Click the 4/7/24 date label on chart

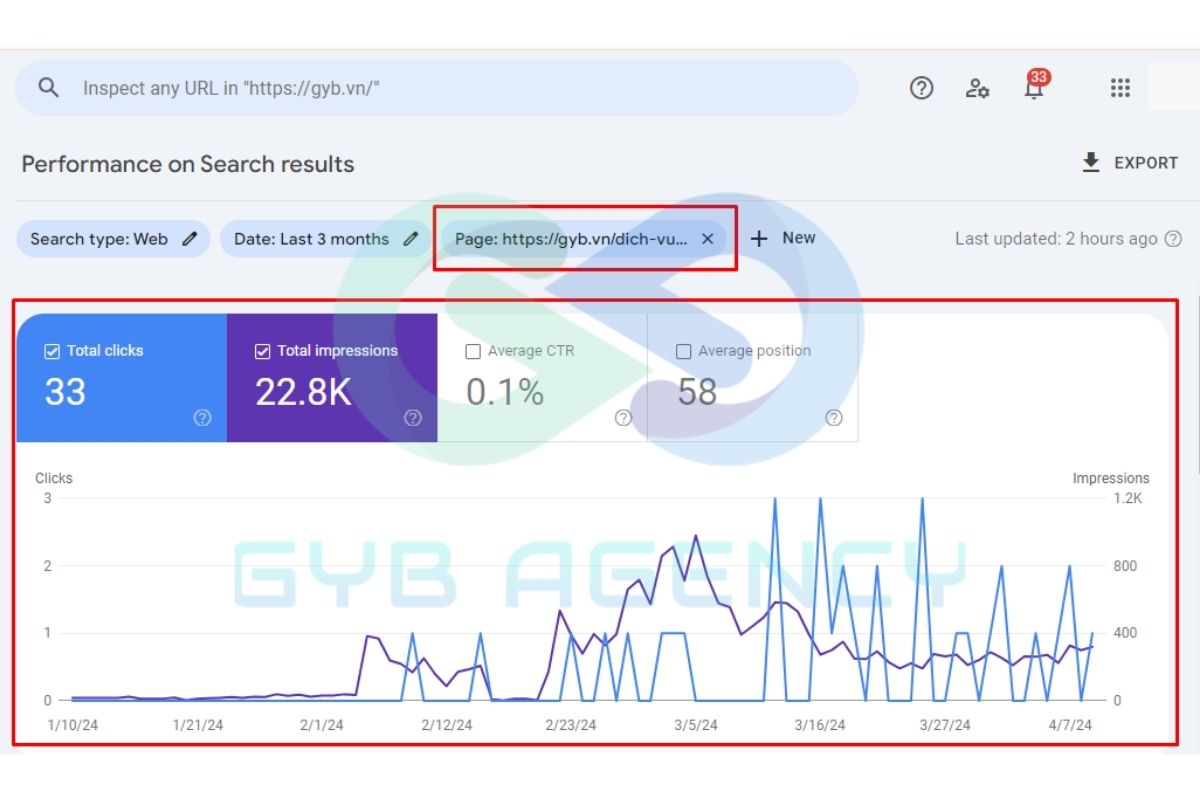click(1070, 725)
